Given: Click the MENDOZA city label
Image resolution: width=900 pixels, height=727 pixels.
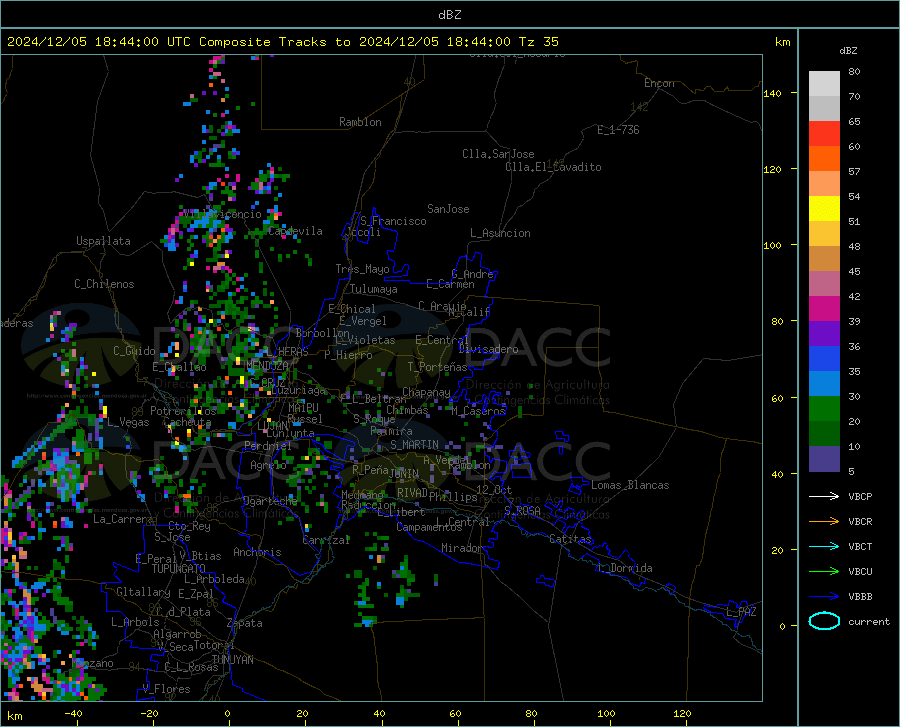Looking at the screenshot, I should [x=267, y=366].
